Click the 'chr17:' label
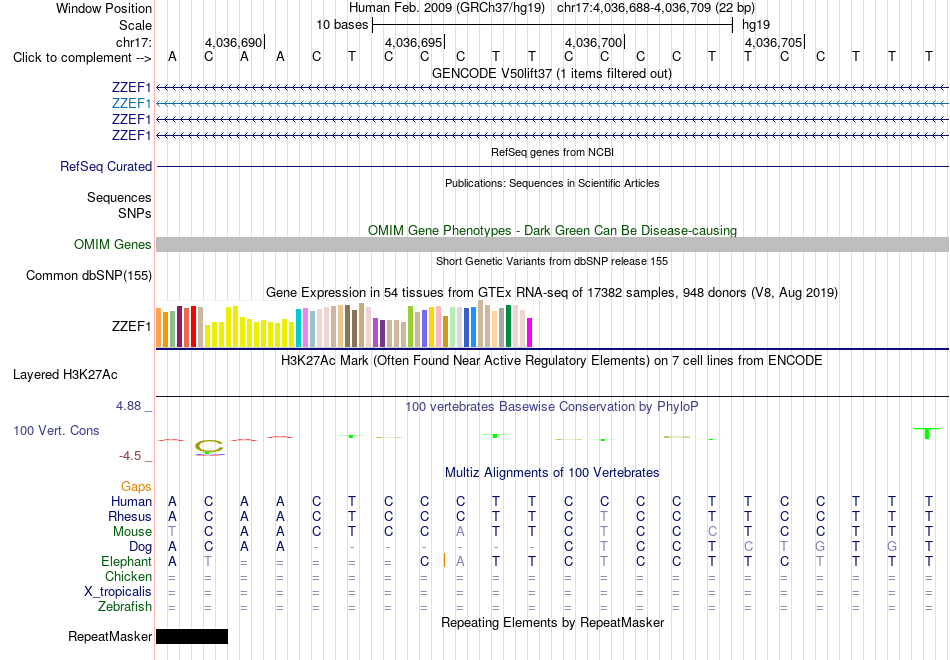Viewport: 950px width, 660px height. 134,42
